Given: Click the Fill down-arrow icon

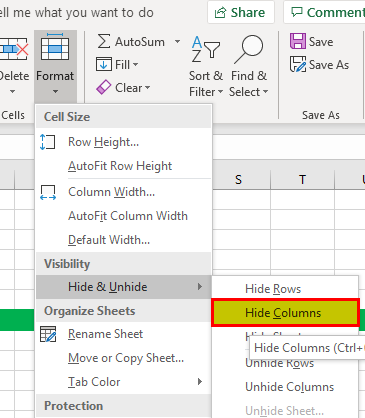Looking at the screenshot, I should (x=104, y=64).
